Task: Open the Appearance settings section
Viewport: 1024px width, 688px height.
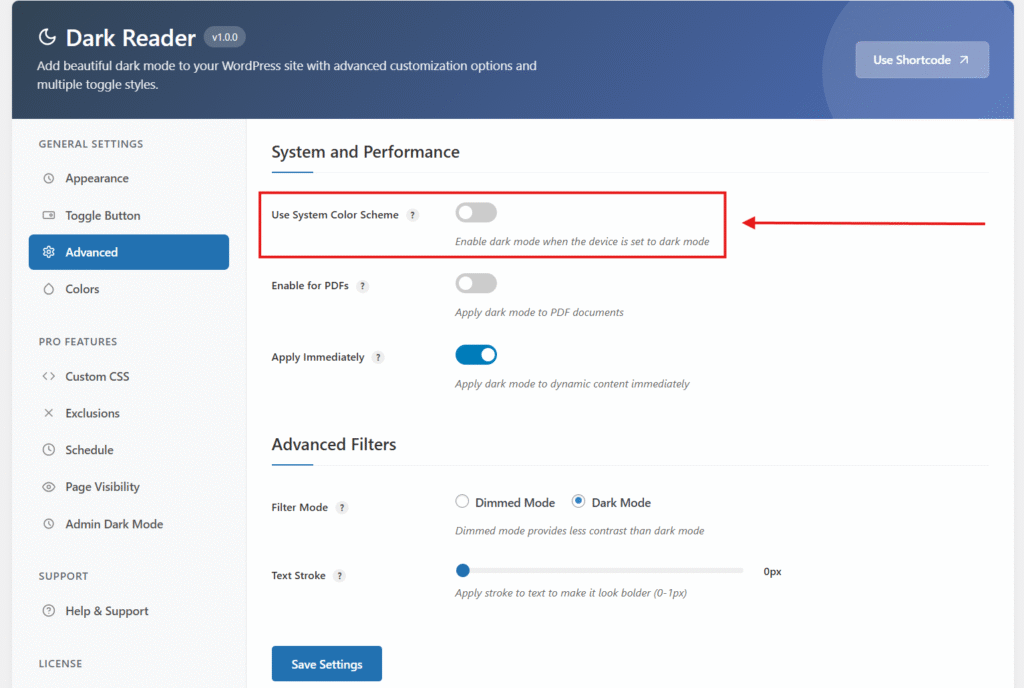Action: coord(129,178)
